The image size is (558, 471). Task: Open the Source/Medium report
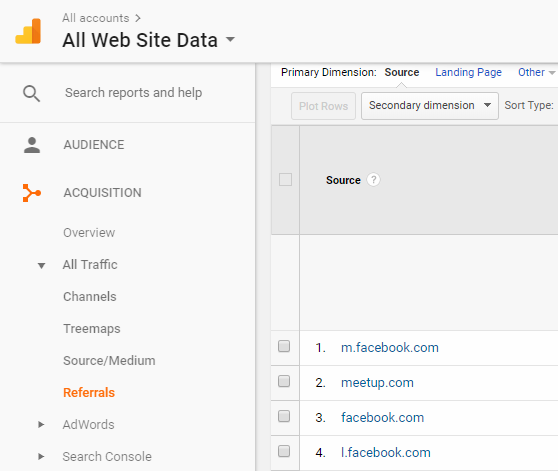pos(109,361)
